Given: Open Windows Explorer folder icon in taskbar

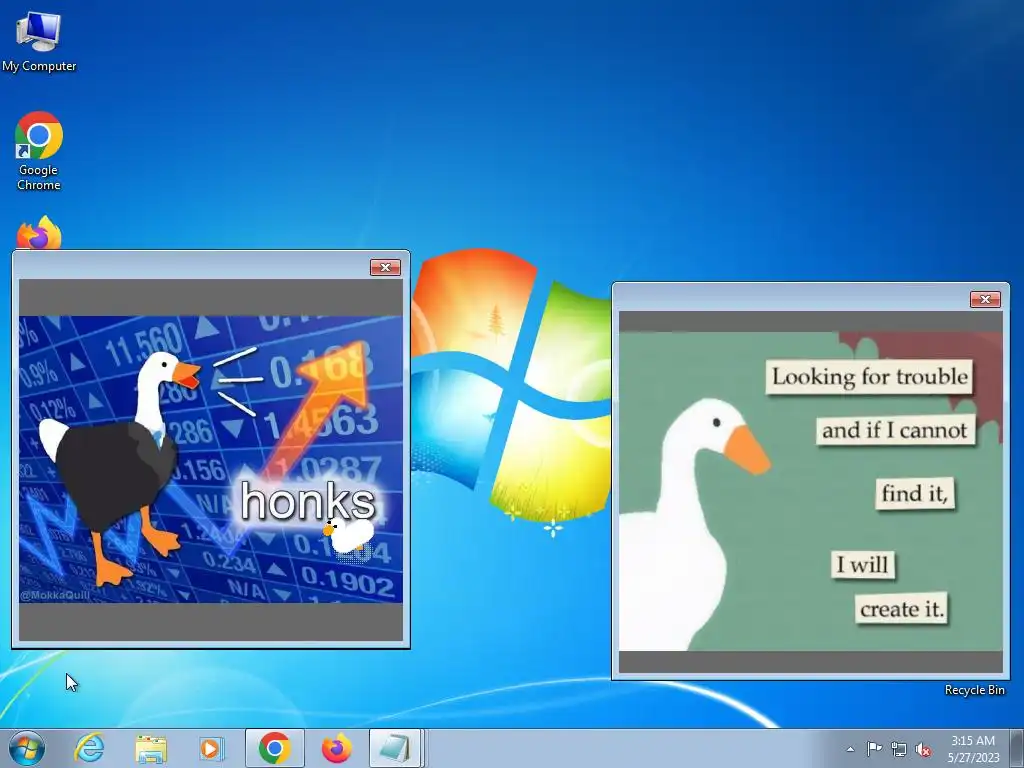Looking at the screenshot, I should [x=151, y=748].
